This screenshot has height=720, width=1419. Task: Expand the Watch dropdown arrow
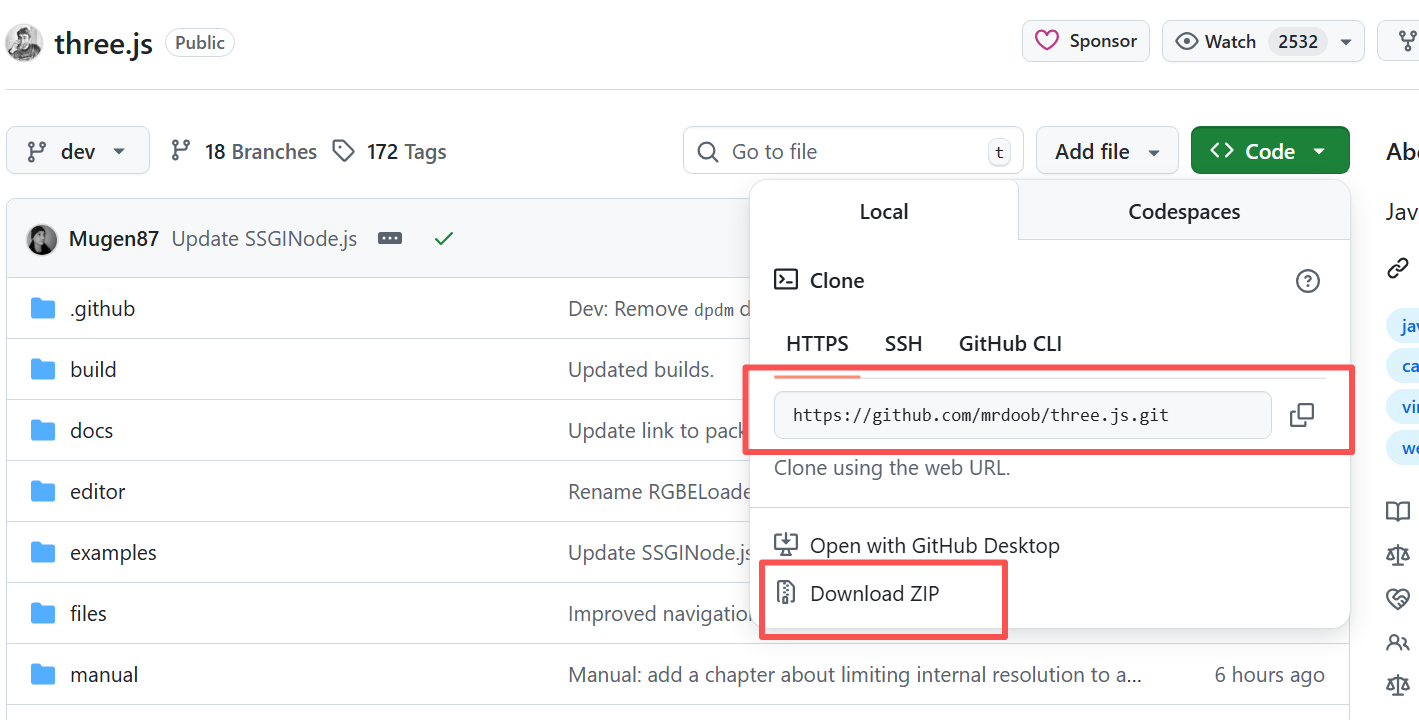click(x=1346, y=42)
